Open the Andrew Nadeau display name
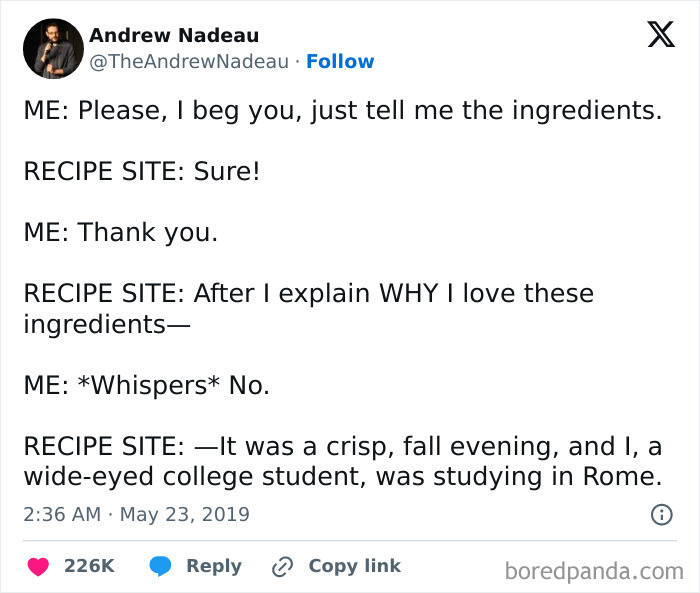Image resolution: width=700 pixels, height=593 pixels. click(x=174, y=35)
